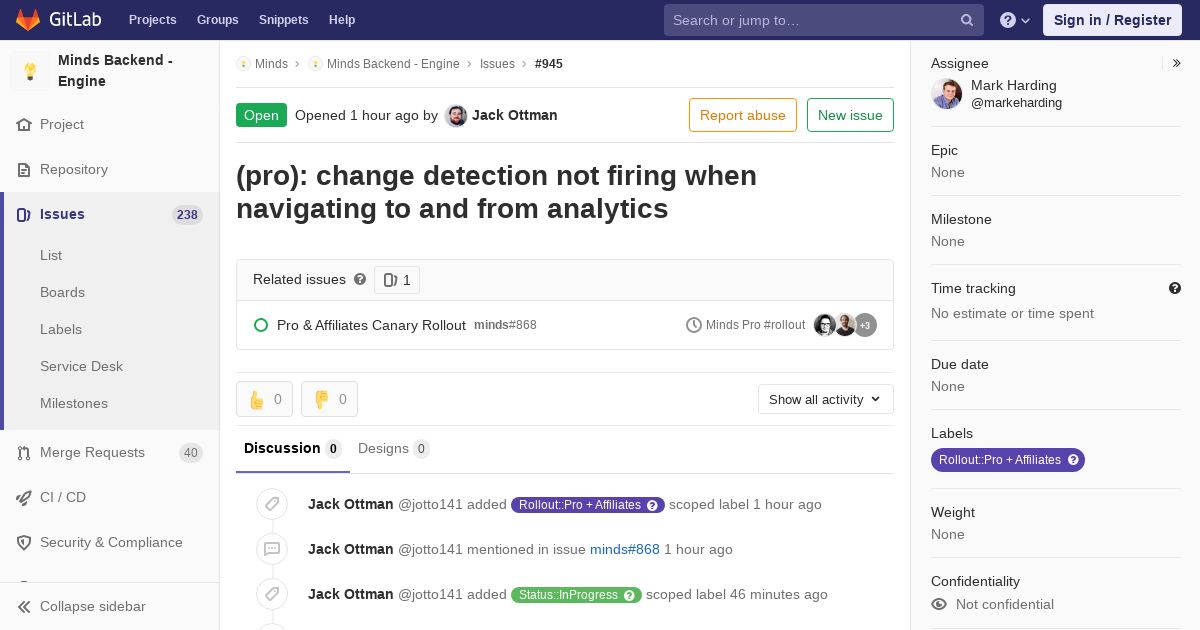Click the comment icon on mentioned activity entry
1200x630 pixels.
(272, 549)
